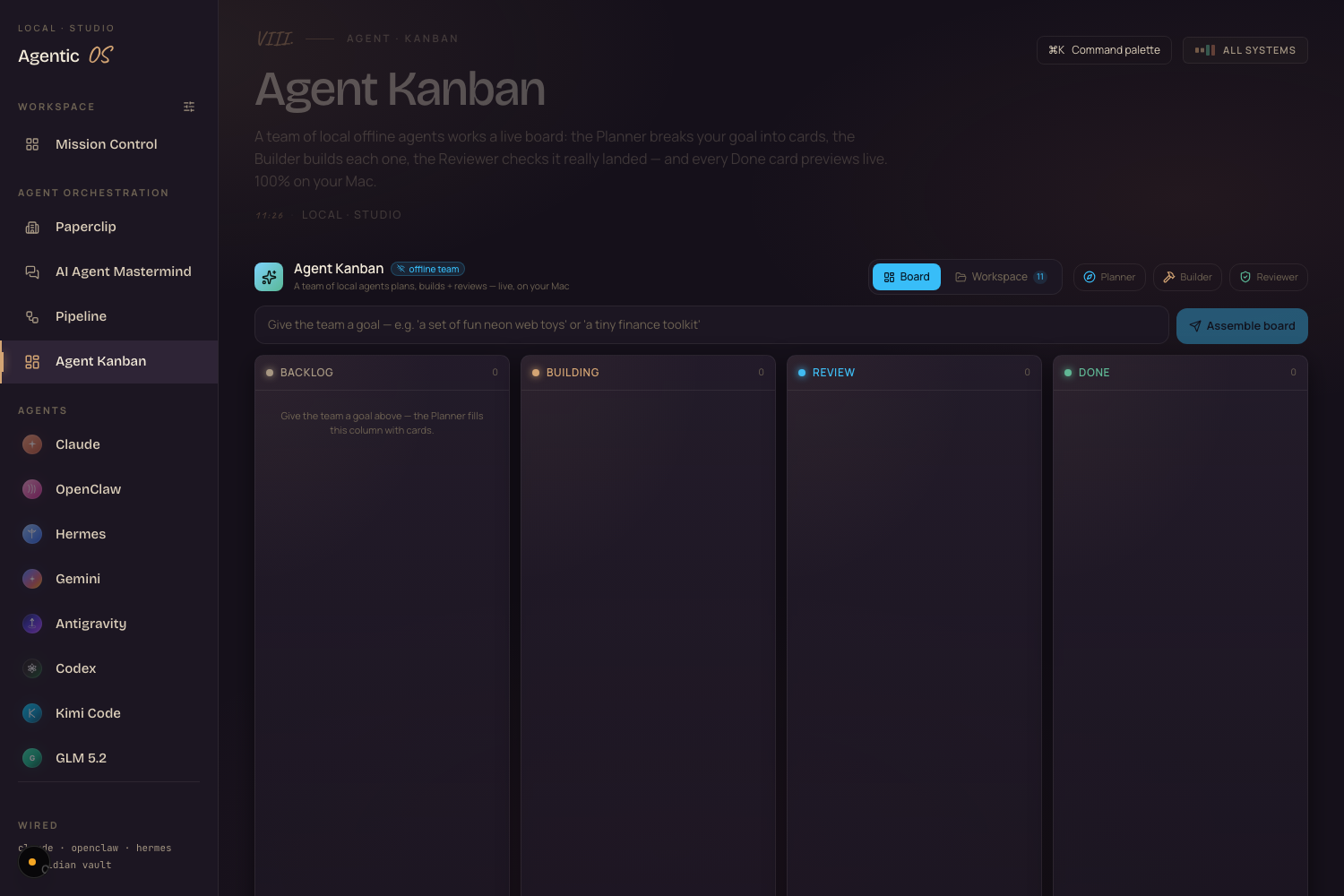This screenshot has width=1344, height=896.
Task: Click the AI Agent Mastermind chat icon
Action: 32,271
